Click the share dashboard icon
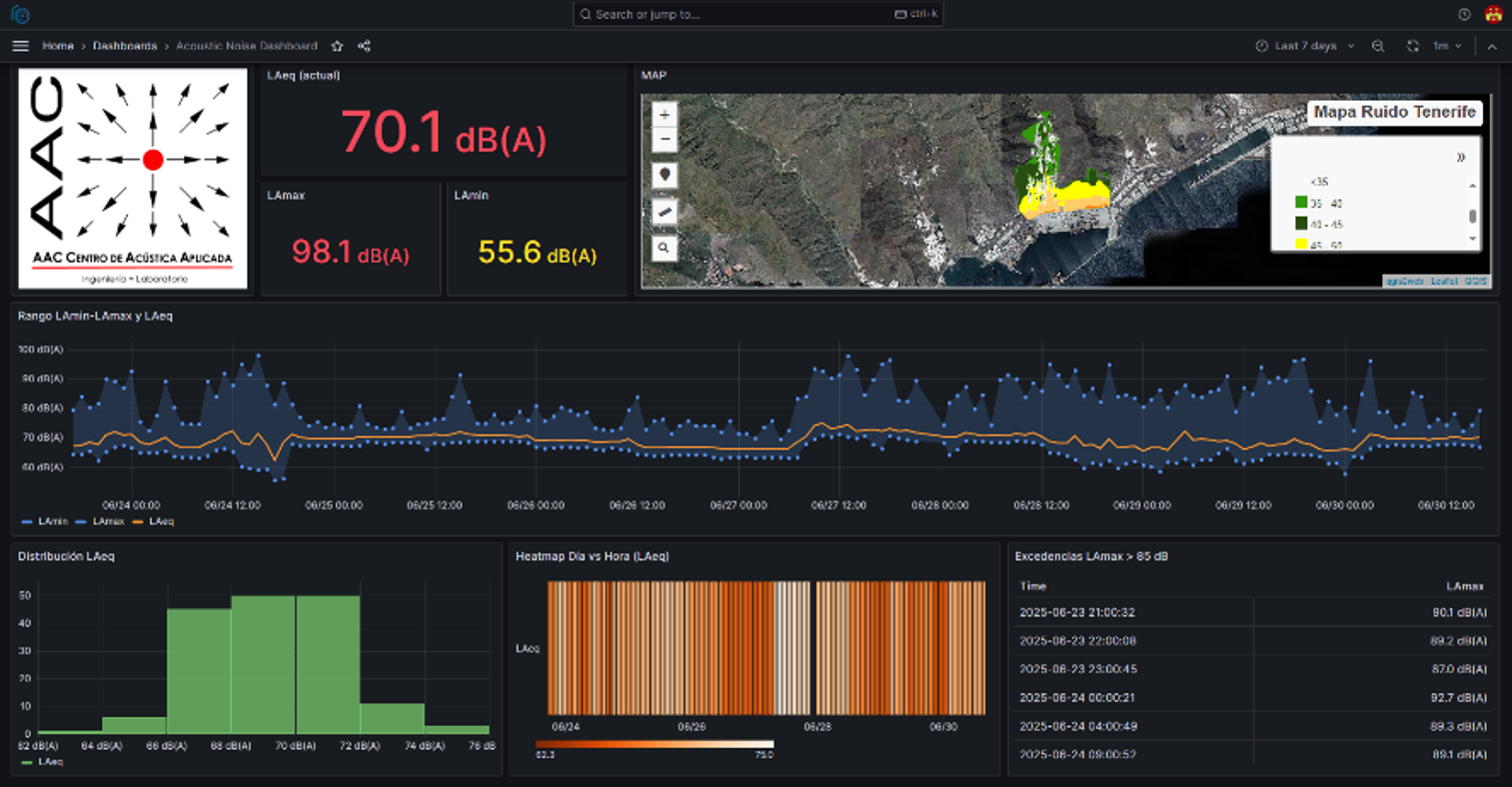1512x787 pixels. click(x=364, y=46)
